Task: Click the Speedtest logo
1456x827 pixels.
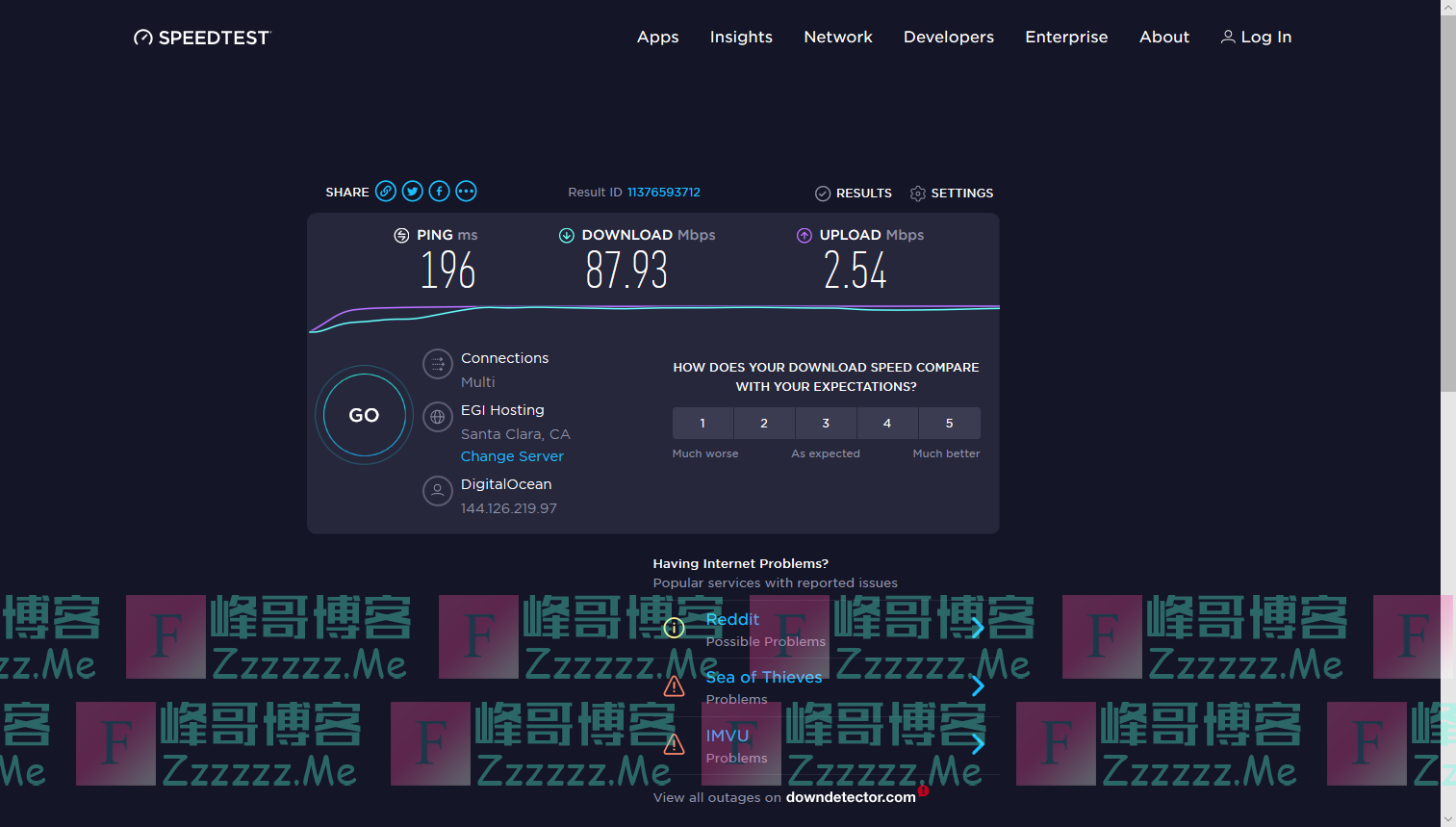Action: click(202, 38)
